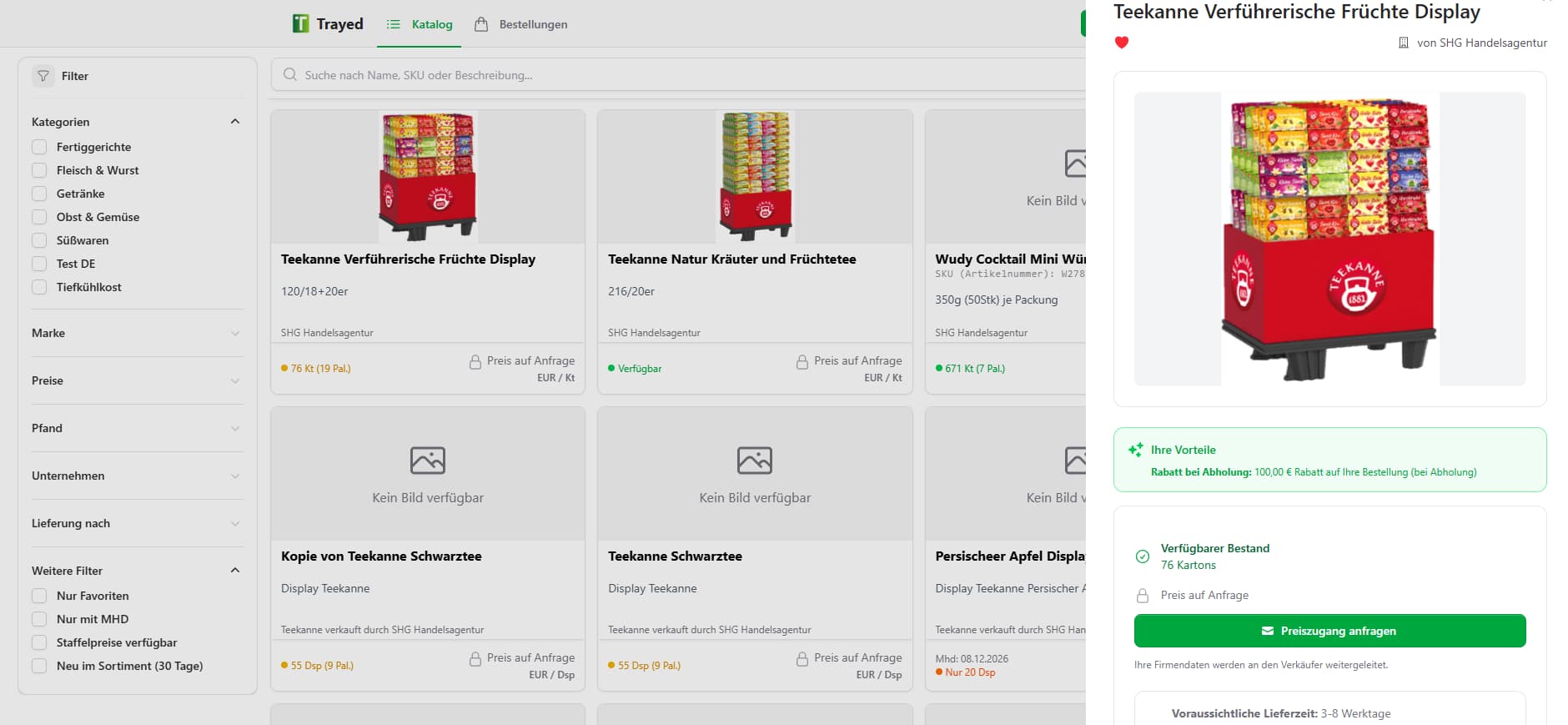Click '76 Kartons' in detail panel
This screenshot has width=1568, height=725.
click(1189, 566)
